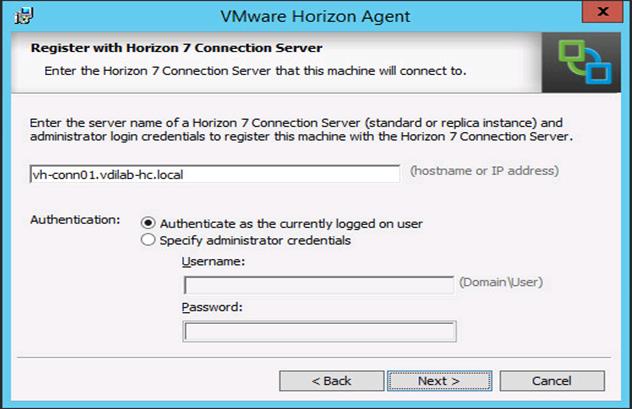Click the VMware Horizon logo in the header

click(x=581, y=62)
